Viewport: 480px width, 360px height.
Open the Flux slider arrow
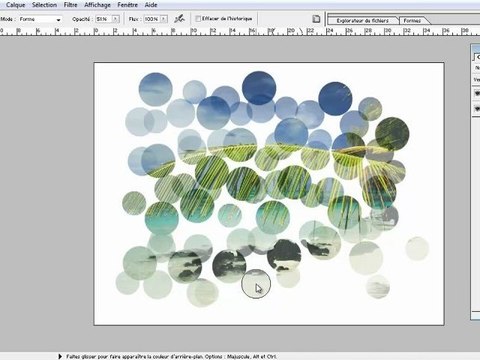(x=164, y=19)
